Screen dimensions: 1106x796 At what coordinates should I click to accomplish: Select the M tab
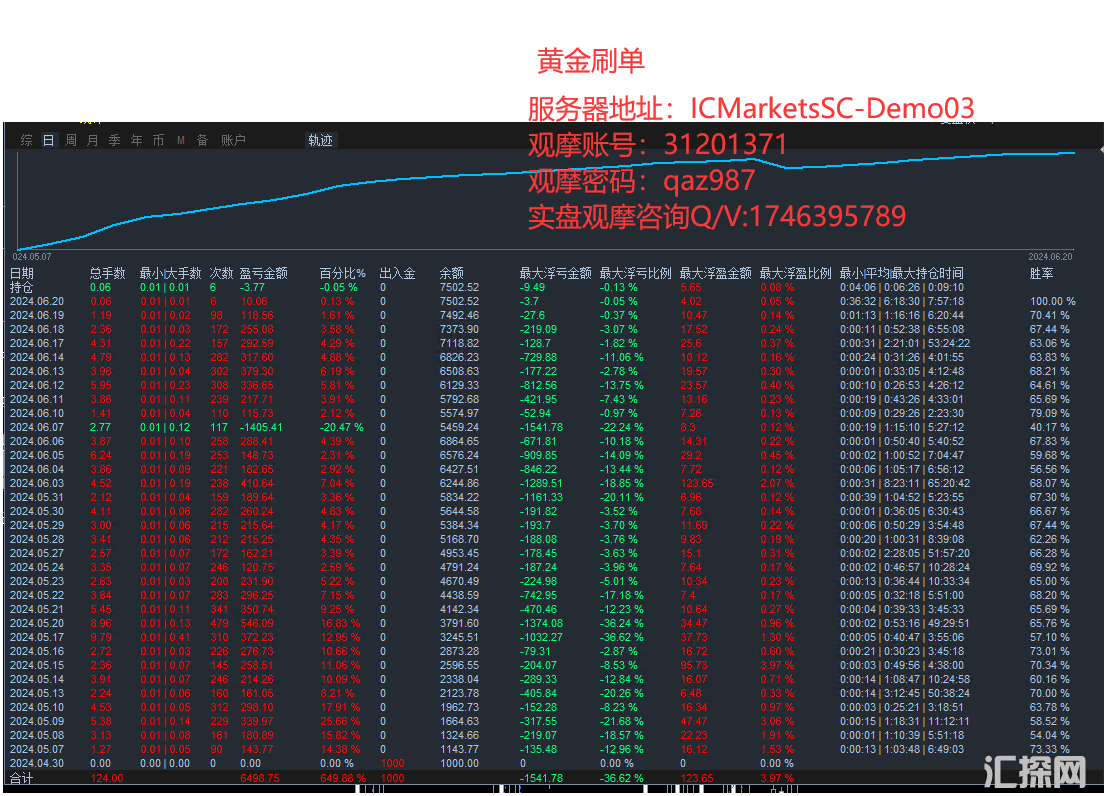[x=181, y=141]
